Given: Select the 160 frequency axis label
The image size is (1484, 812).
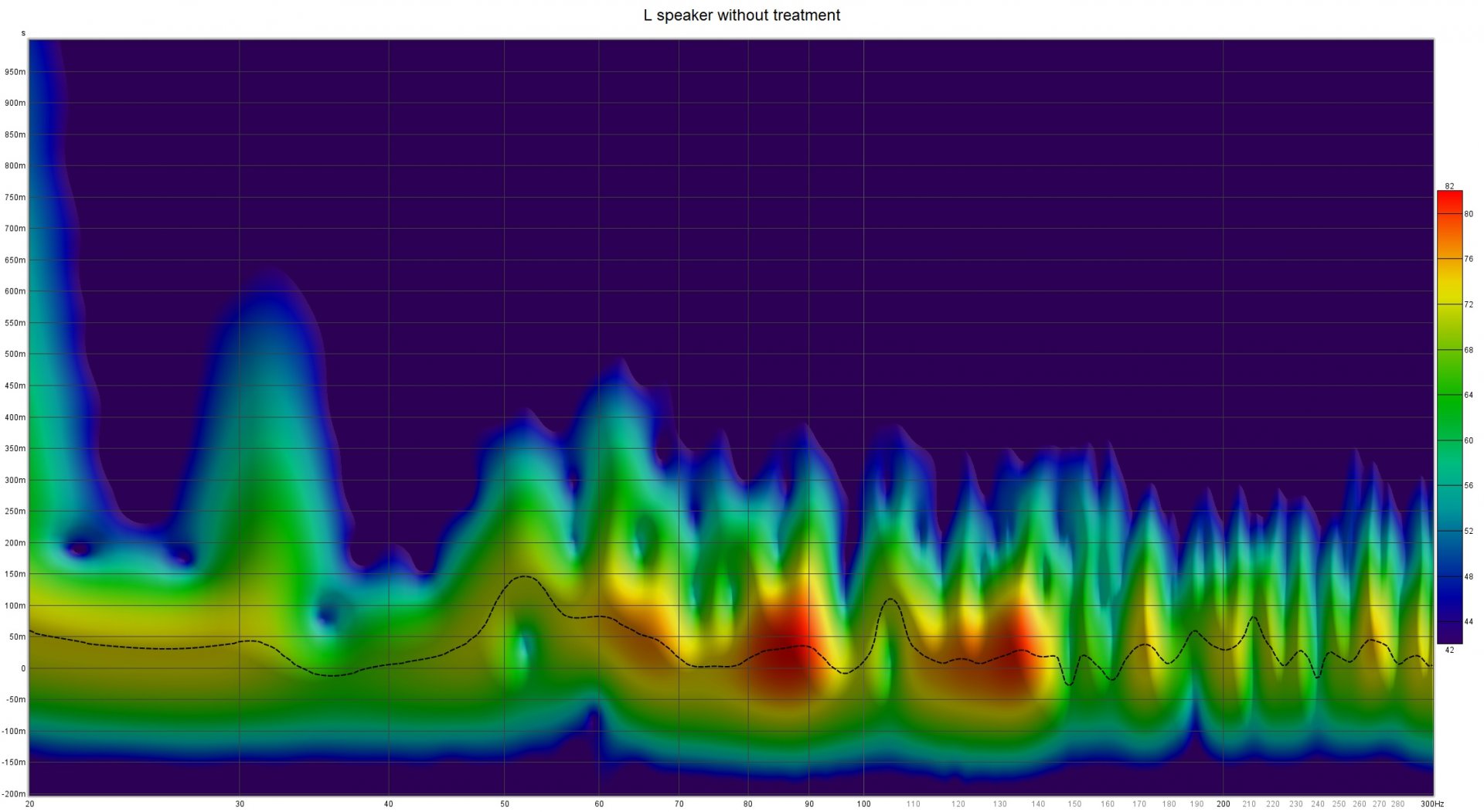Looking at the screenshot, I should pos(1108,804).
